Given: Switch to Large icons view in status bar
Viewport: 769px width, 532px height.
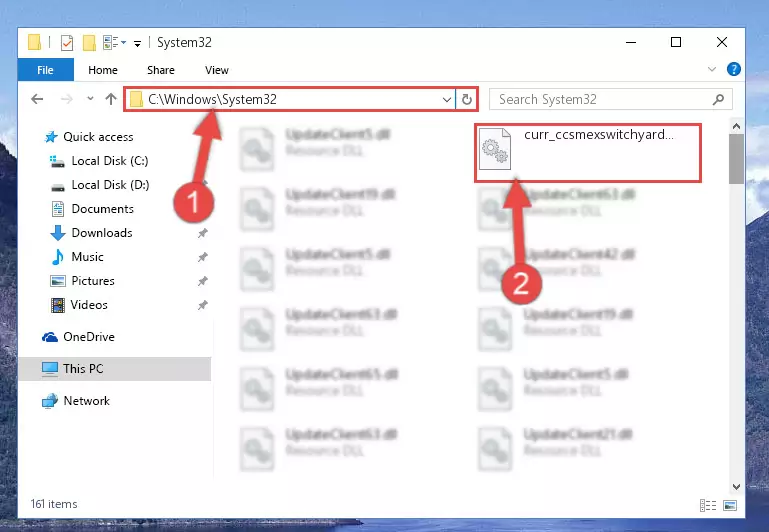Looking at the screenshot, I should (x=730, y=505).
